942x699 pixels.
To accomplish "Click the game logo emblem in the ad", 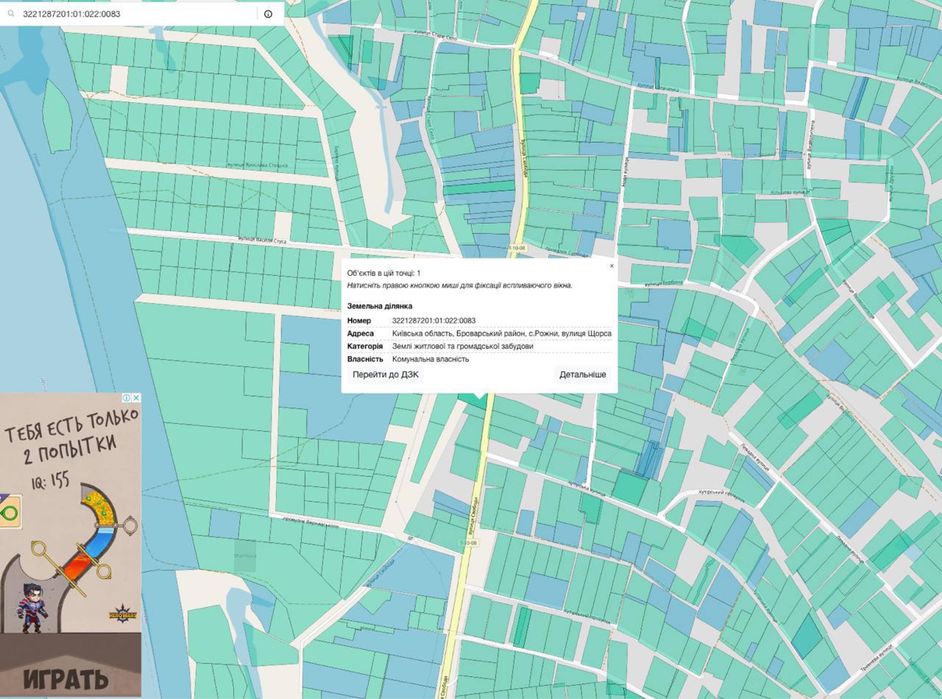I will [x=121, y=613].
